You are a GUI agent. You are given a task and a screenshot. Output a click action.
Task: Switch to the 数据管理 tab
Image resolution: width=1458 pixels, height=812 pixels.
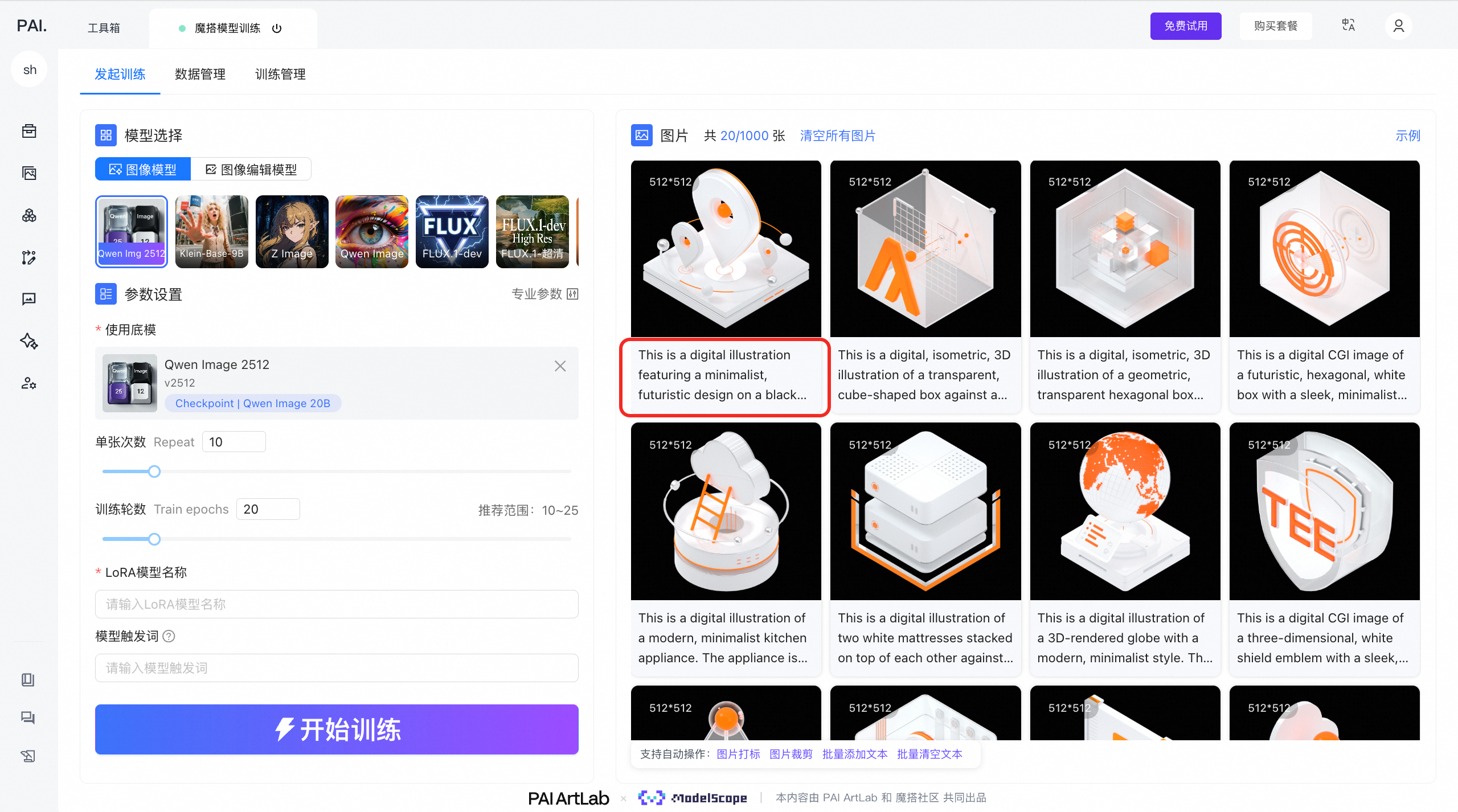pos(200,74)
